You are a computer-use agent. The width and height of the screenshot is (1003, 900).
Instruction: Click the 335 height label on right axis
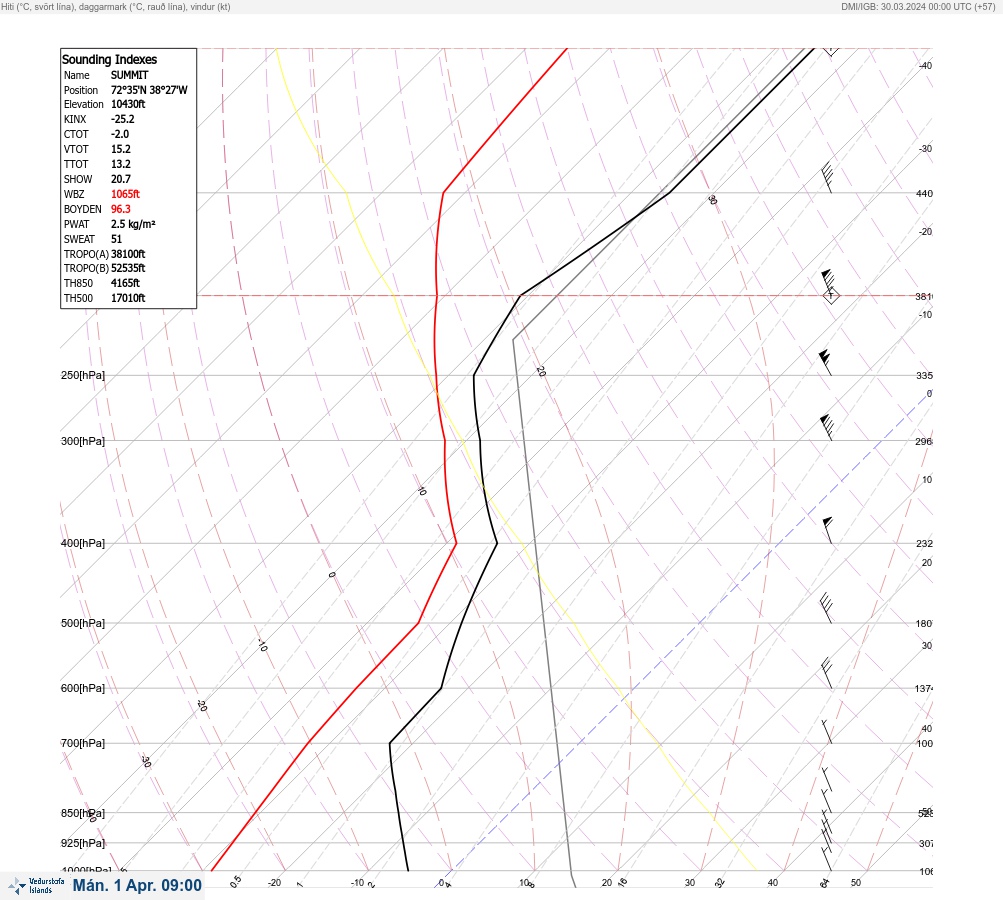(x=924, y=375)
